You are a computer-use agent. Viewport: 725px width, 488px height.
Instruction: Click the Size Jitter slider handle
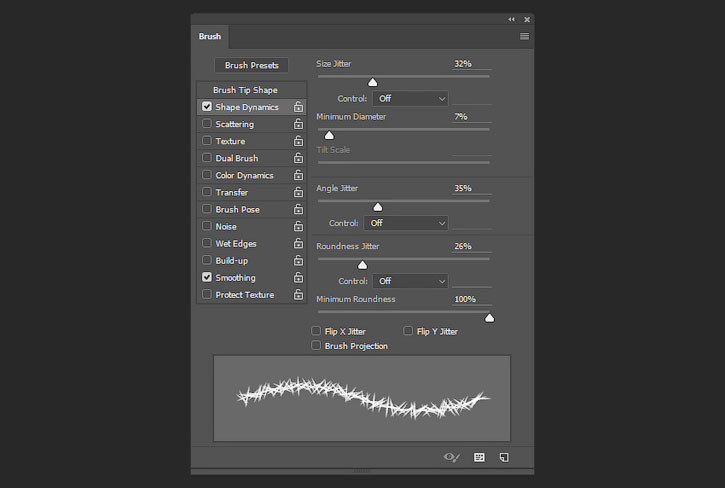click(x=373, y=82)
